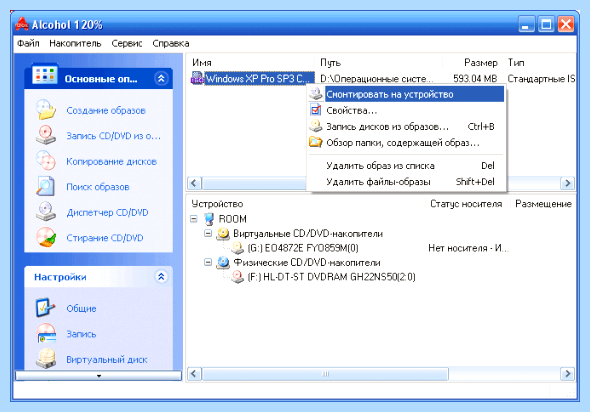This screenshot has height=412, width=590.
Task: Open the Поиск образов link
Action: [x=98, y=187]
